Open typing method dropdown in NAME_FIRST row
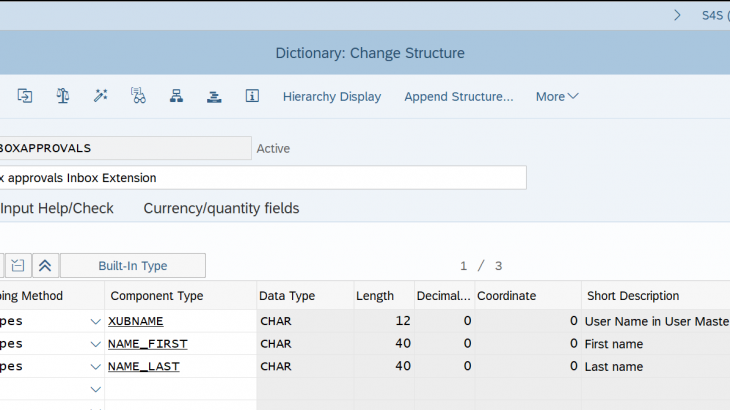Viewport: 730px width, 410px height. click(95, 344)
